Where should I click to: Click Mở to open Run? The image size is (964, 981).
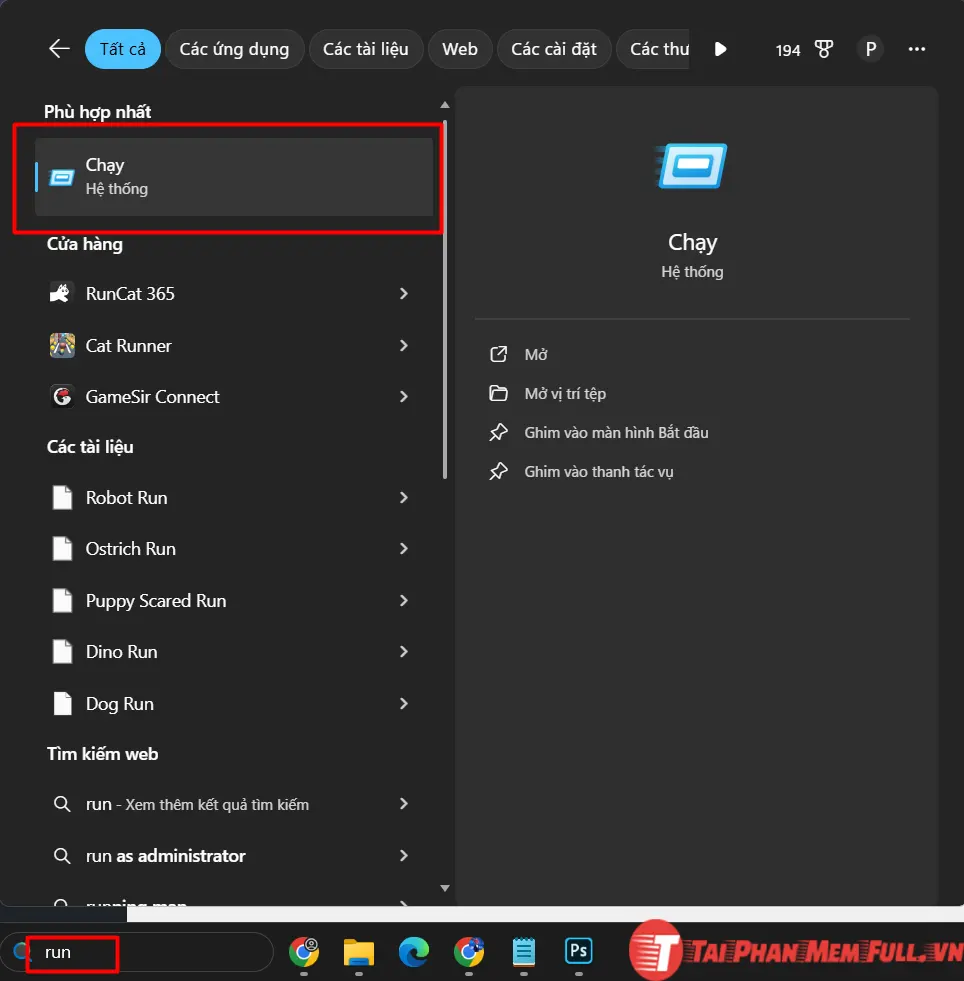coord(536,355)
